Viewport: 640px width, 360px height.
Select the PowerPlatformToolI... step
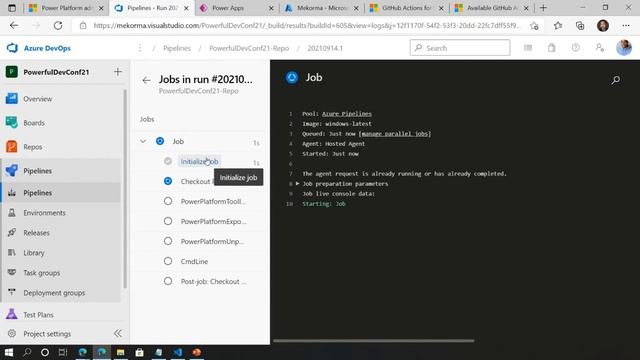pos(213,201)
